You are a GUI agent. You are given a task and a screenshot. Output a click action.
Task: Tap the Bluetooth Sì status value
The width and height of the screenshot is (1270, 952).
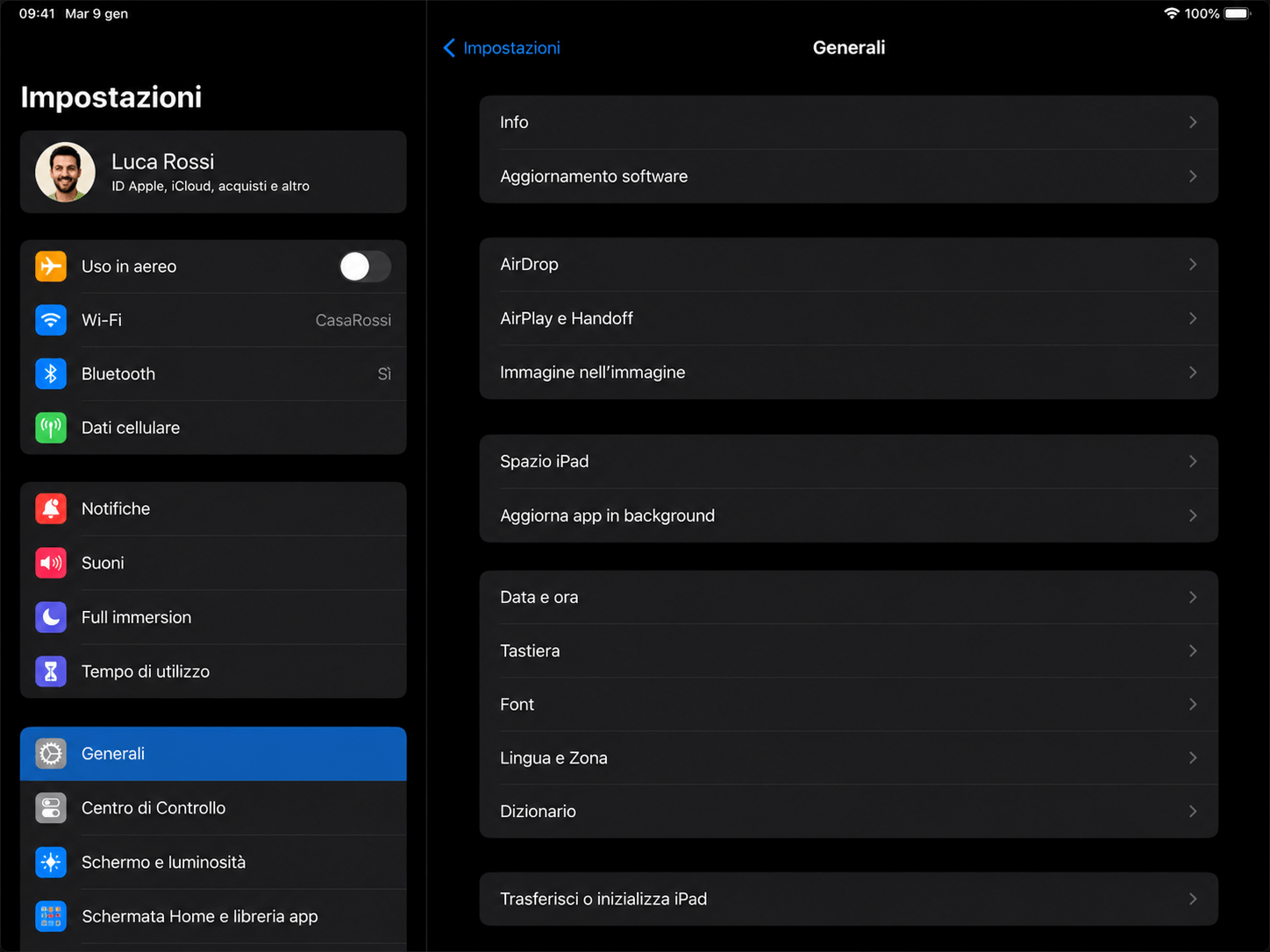coord(384,374)
